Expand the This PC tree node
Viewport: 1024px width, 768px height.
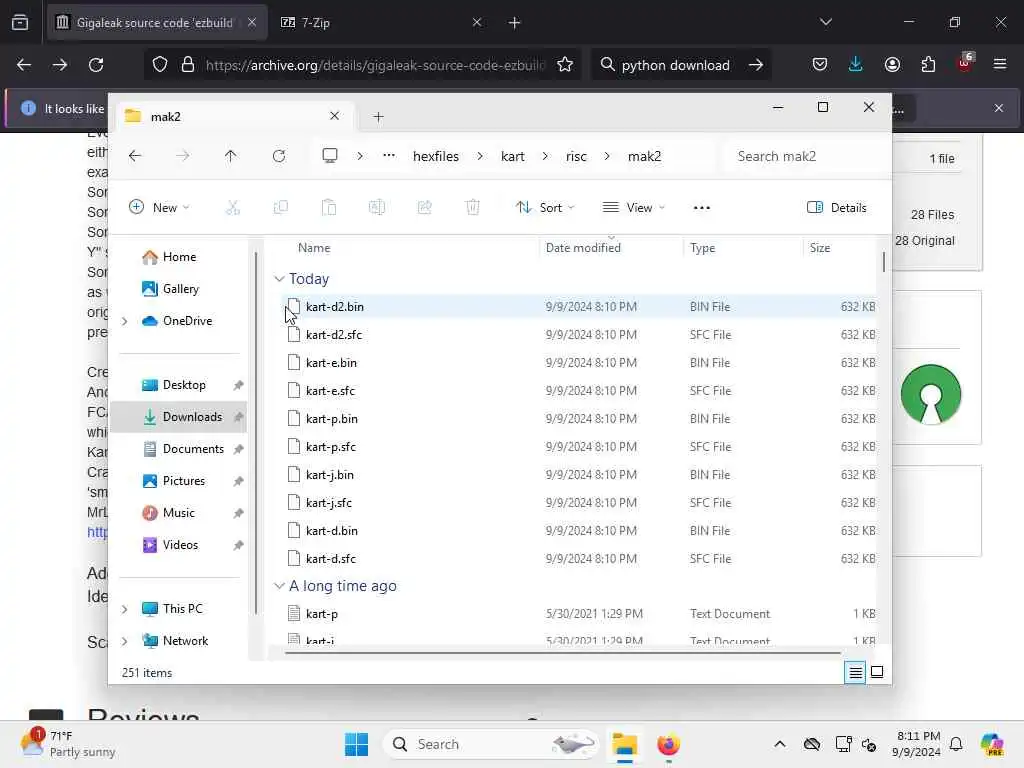(x=125, y=609)
